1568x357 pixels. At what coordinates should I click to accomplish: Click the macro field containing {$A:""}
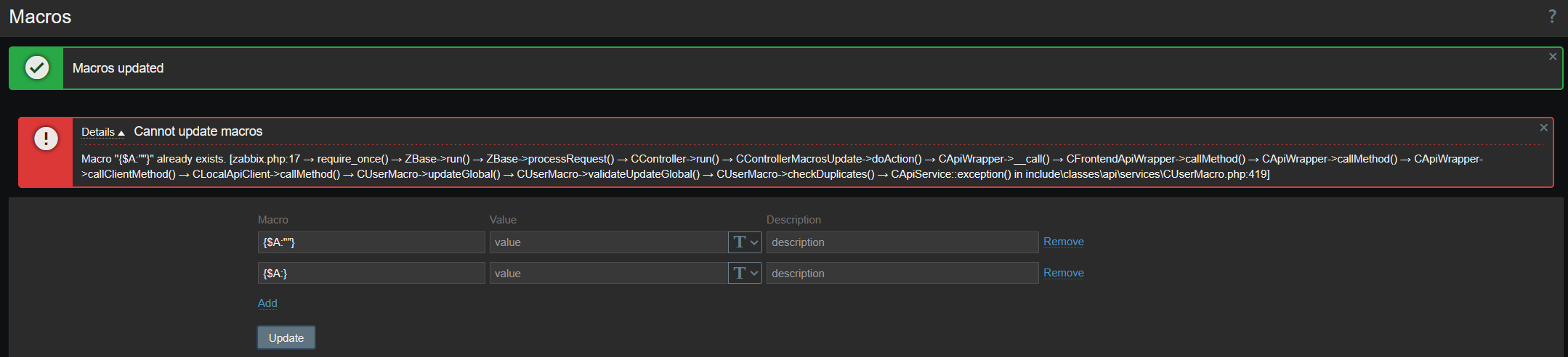[x=371, y=242]
